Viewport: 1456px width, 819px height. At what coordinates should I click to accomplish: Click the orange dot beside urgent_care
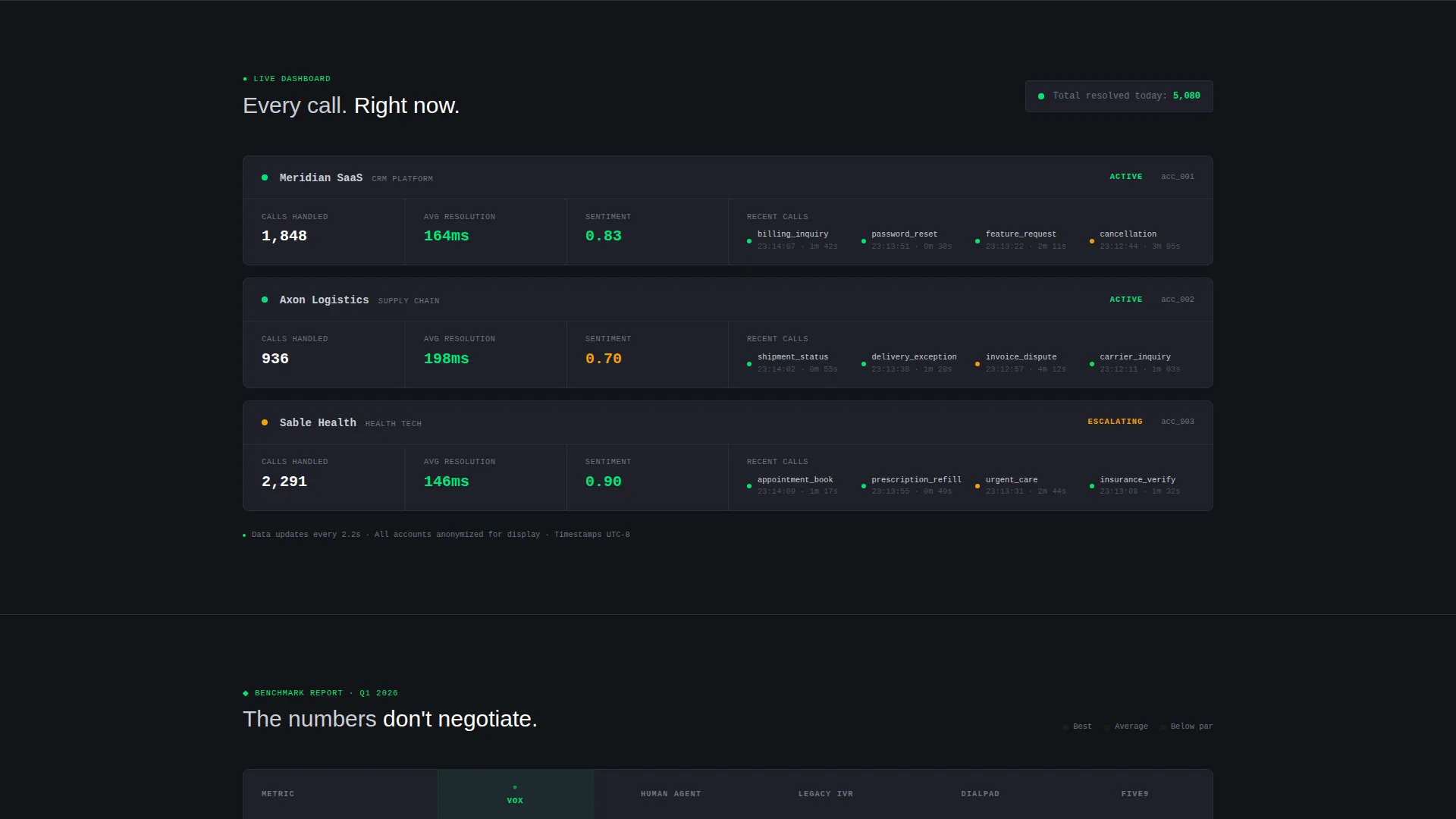pyautogui.click(x=977, y=486)
